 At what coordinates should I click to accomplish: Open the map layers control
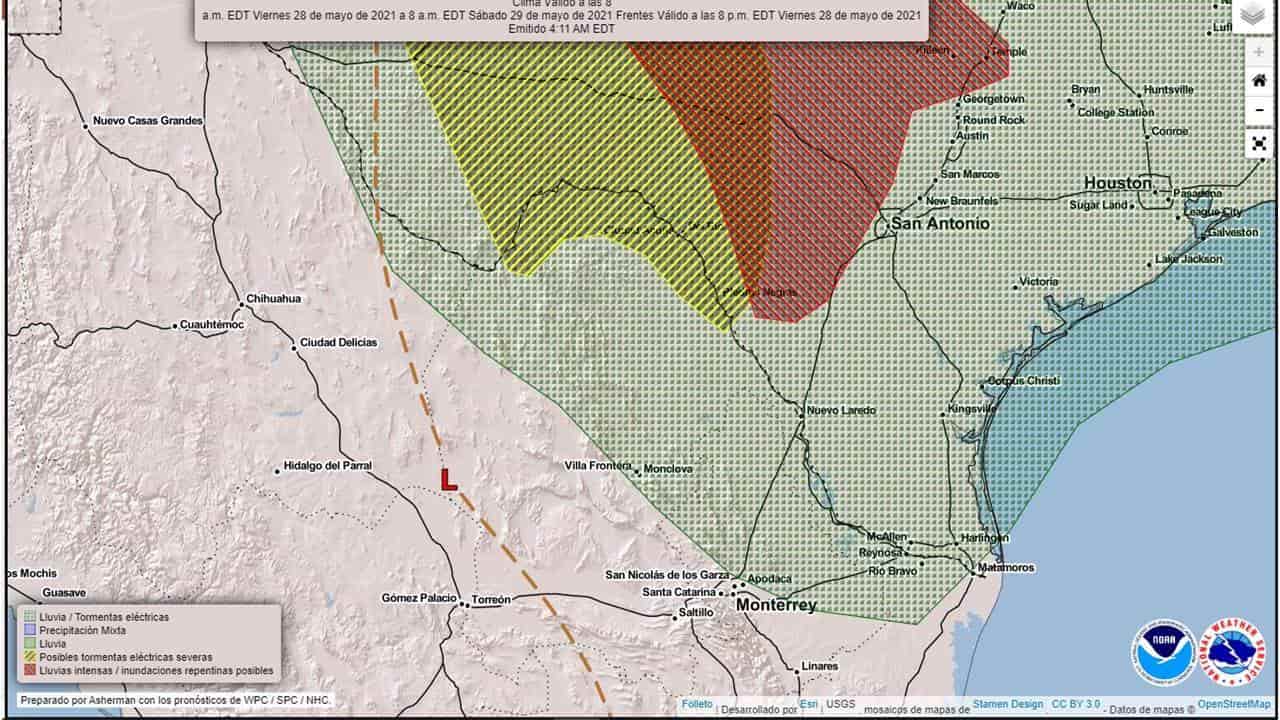[1252, 15]
